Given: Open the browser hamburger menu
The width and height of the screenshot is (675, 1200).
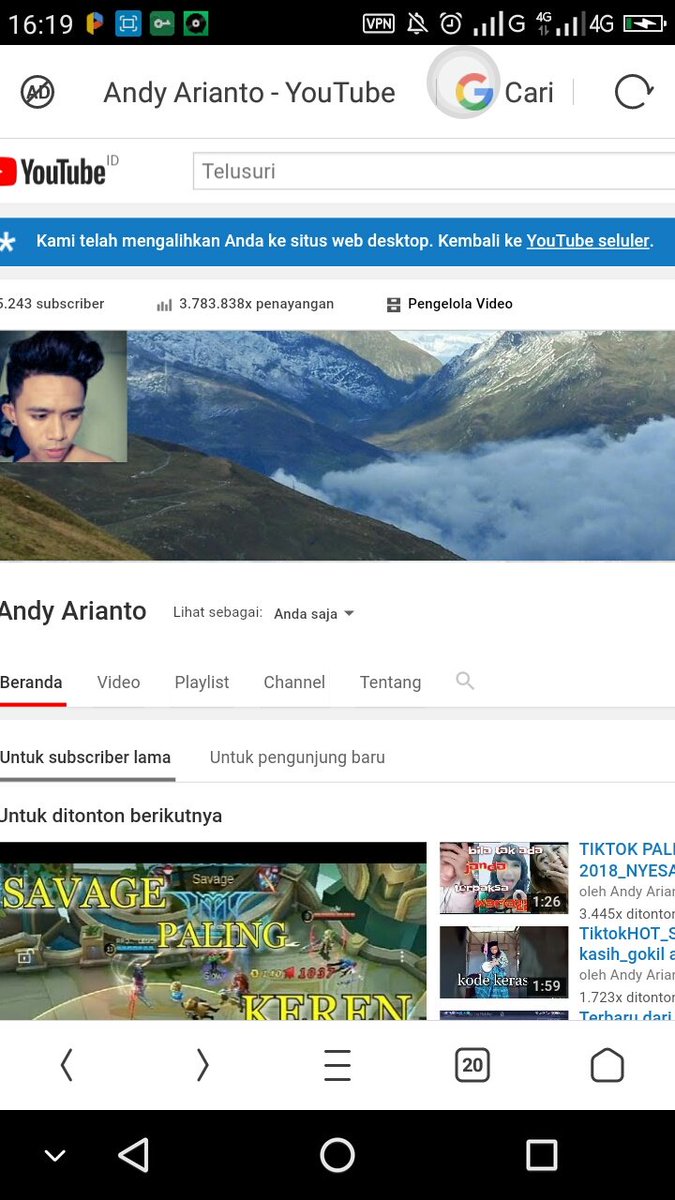Looking at the screenshot, I should 337,1065.
